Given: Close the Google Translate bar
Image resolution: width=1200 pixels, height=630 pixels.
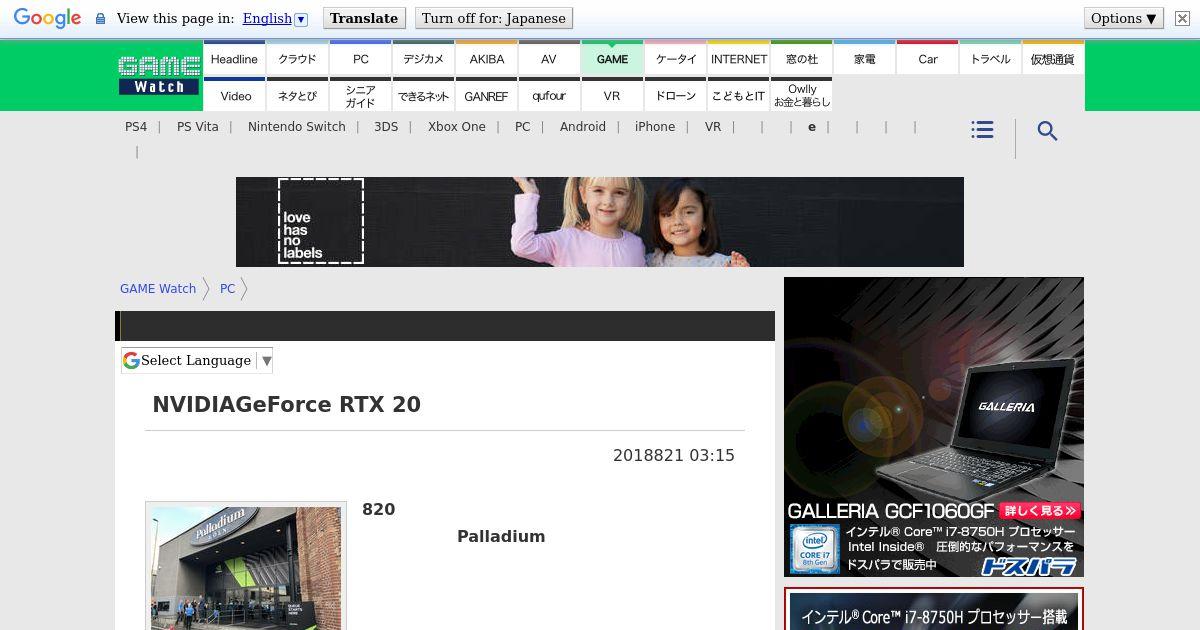Looking at the screenshot, I should (x=1182, y=18).
